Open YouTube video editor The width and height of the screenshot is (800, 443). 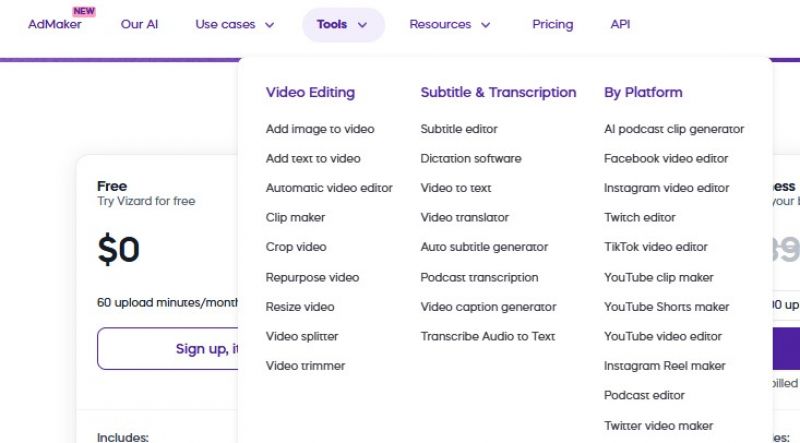point(663,336)
